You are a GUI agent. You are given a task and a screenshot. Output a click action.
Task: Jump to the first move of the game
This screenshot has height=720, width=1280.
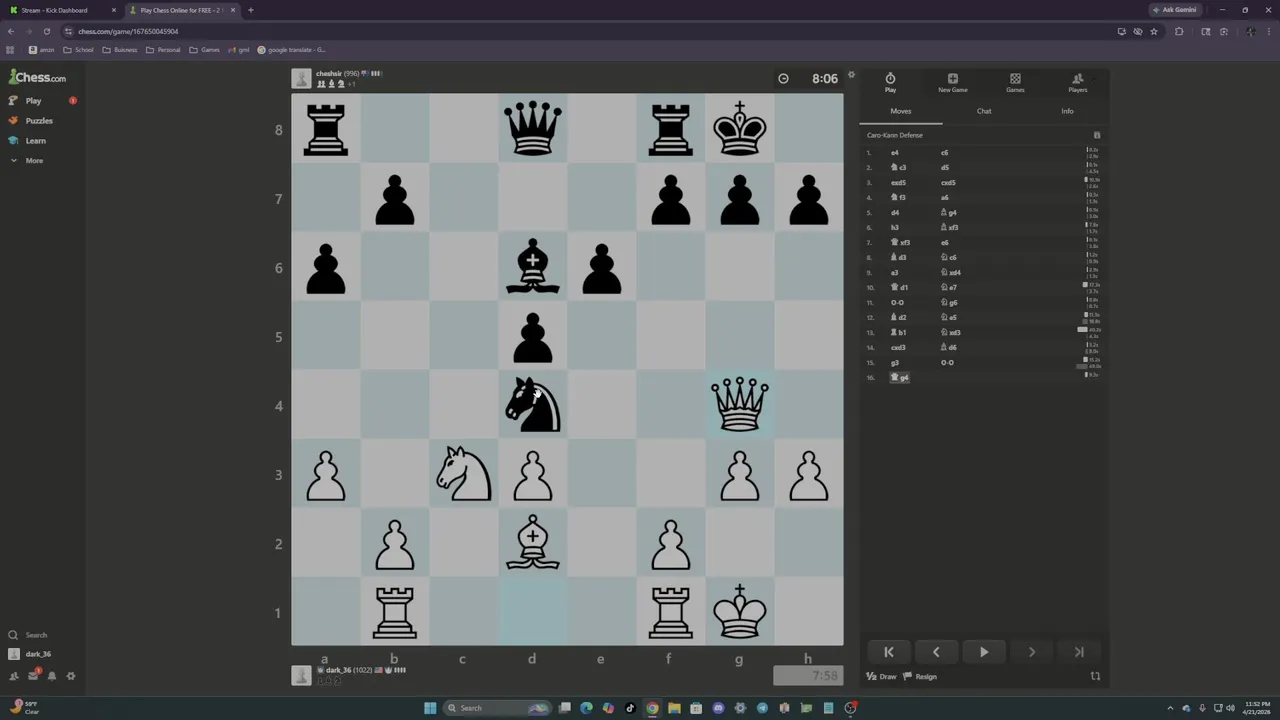[x=888, y=652]
